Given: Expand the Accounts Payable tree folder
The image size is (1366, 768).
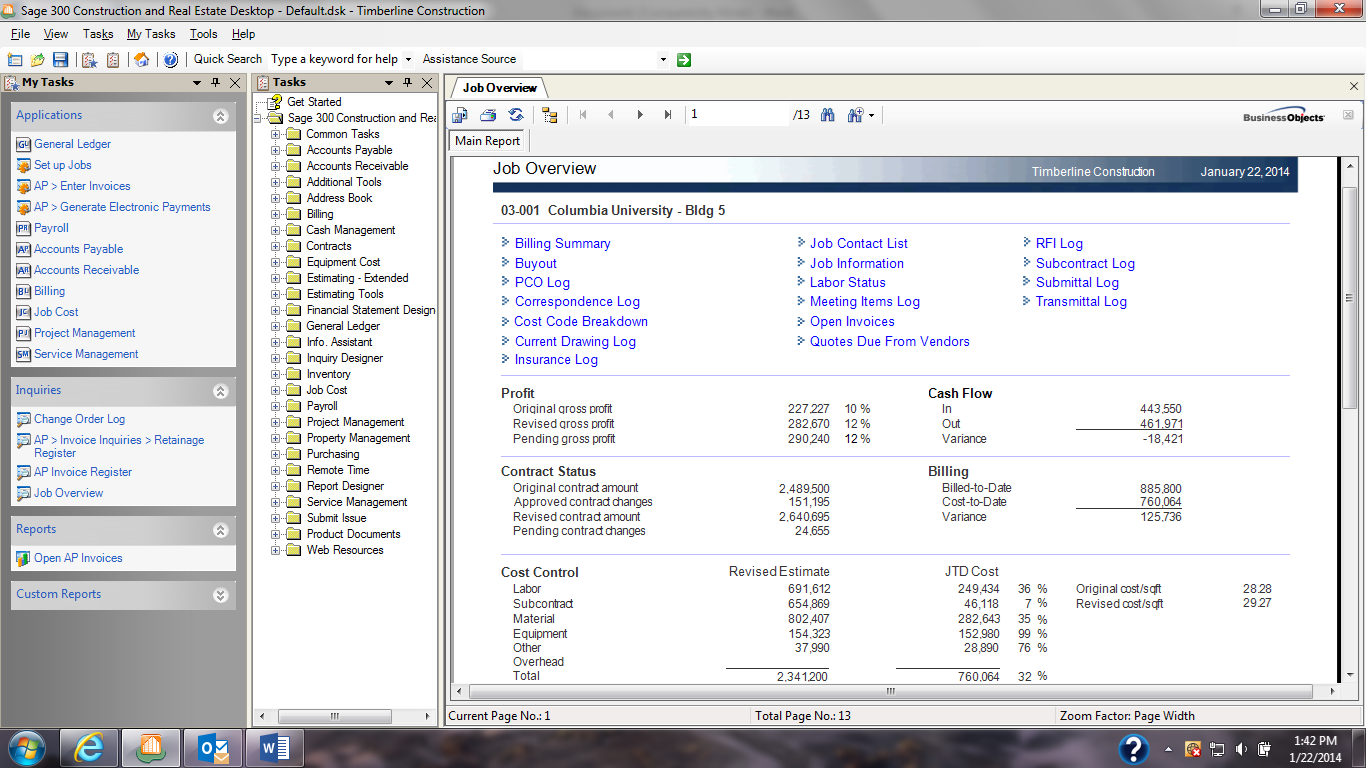Looking at the screenshot, I should (x=276, y=150).
